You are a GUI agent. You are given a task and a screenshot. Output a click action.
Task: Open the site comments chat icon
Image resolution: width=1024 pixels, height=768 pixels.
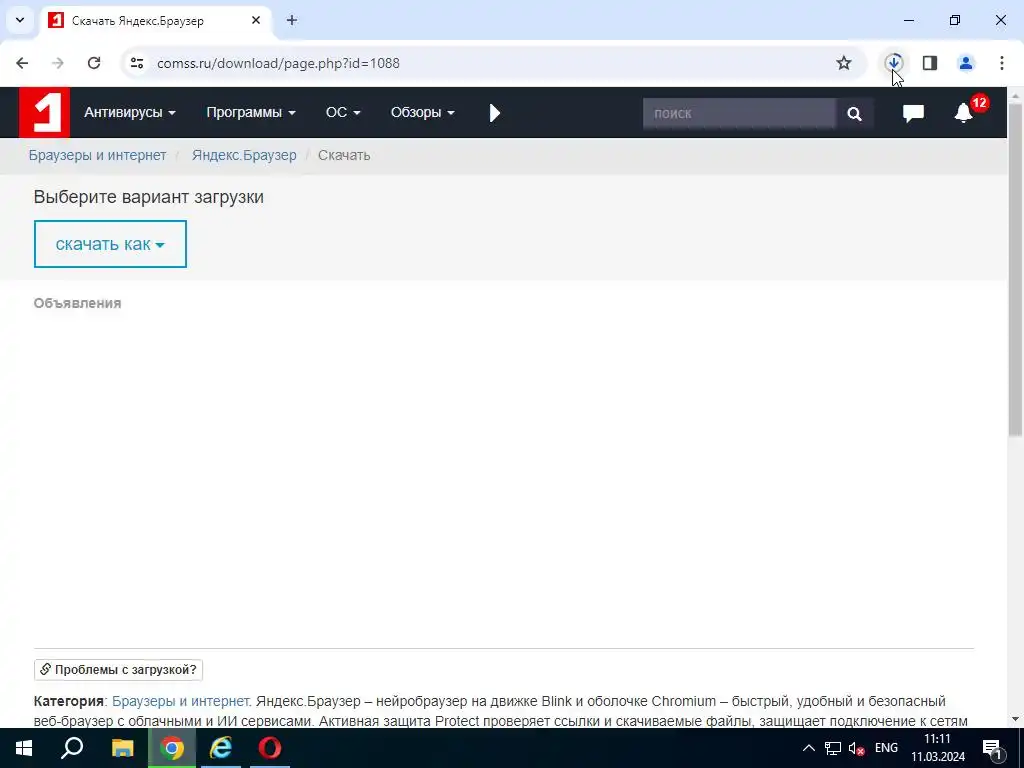coord(913,113)
